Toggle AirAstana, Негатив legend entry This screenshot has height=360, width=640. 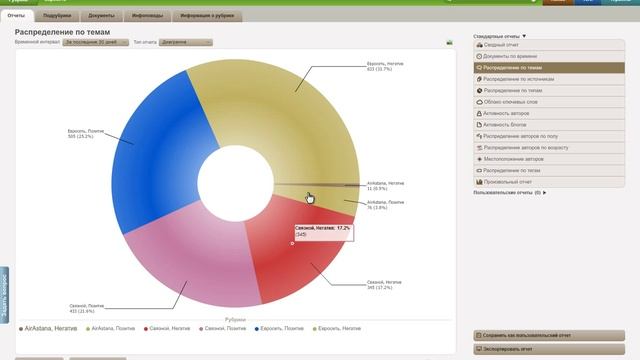click(48, 329)
